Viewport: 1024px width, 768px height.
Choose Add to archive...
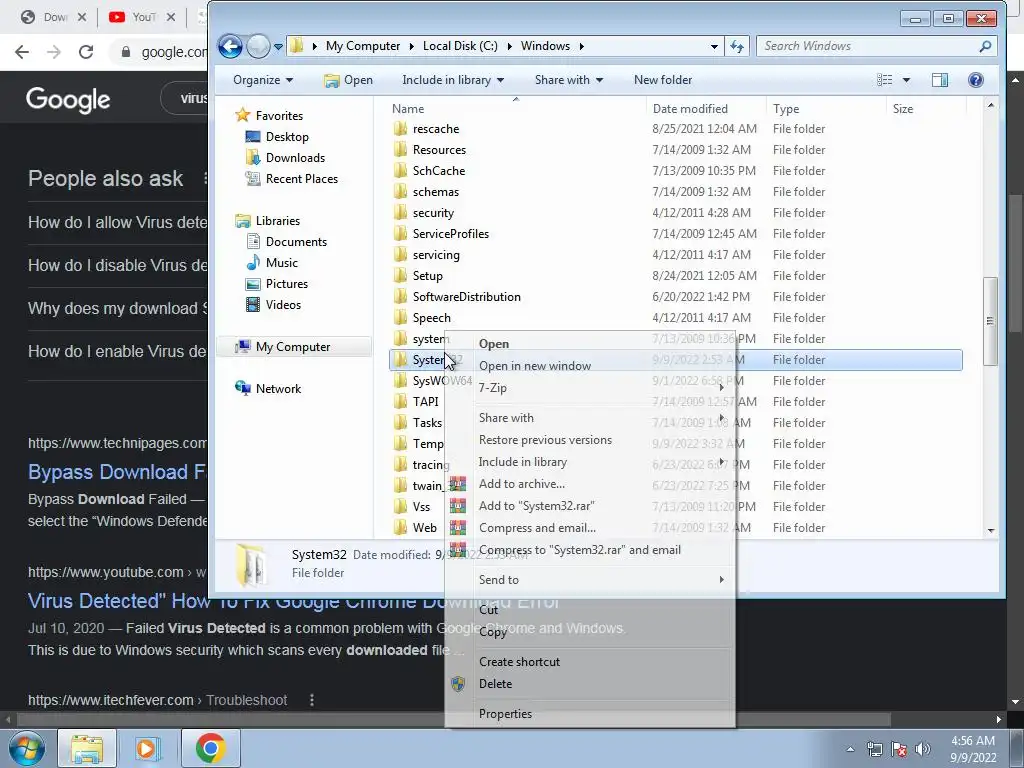tap(589, 484)
